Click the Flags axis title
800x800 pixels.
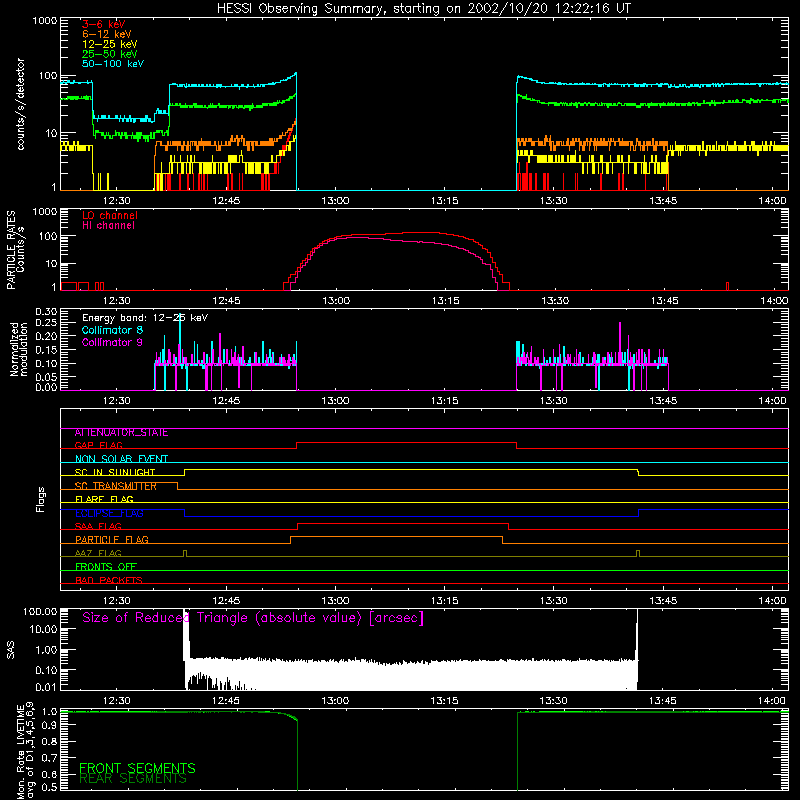(x=40, y=499)
